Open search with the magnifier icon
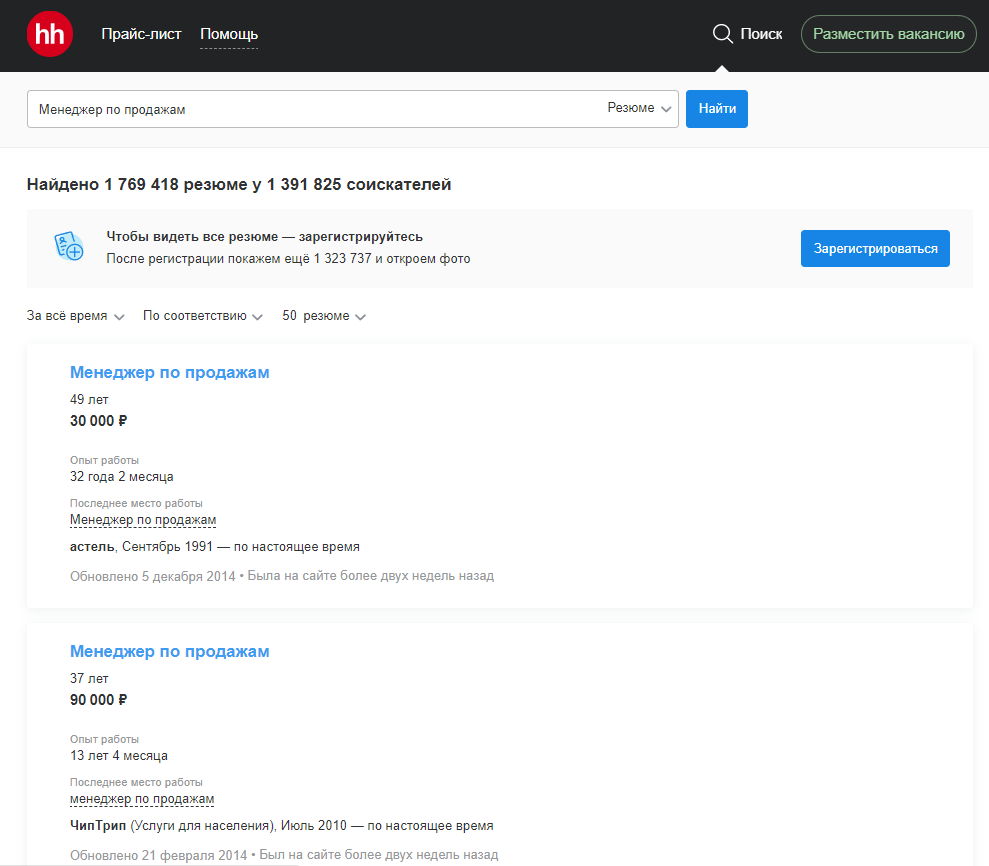 (x=722, y=33)
